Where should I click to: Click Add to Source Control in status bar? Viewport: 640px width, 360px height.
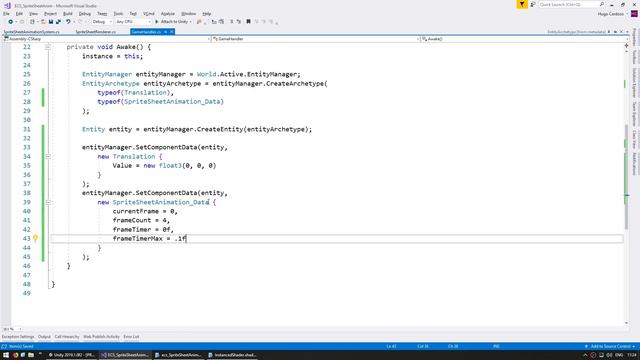point(610,347)
